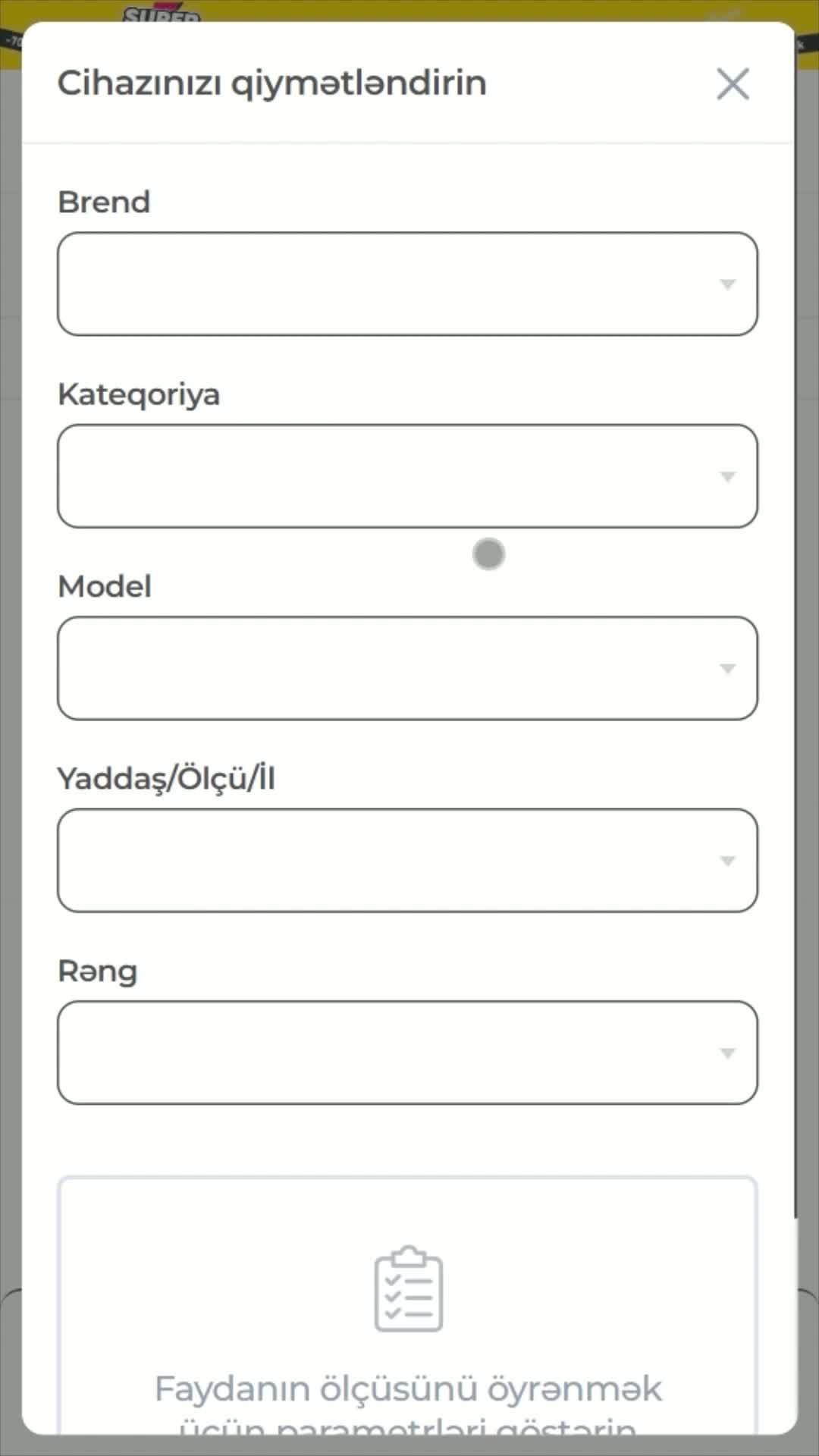This screenshot has height=1456, width=819.
Task: Click the Model dropdown arrow icon
Action: (x=727, y=668)
